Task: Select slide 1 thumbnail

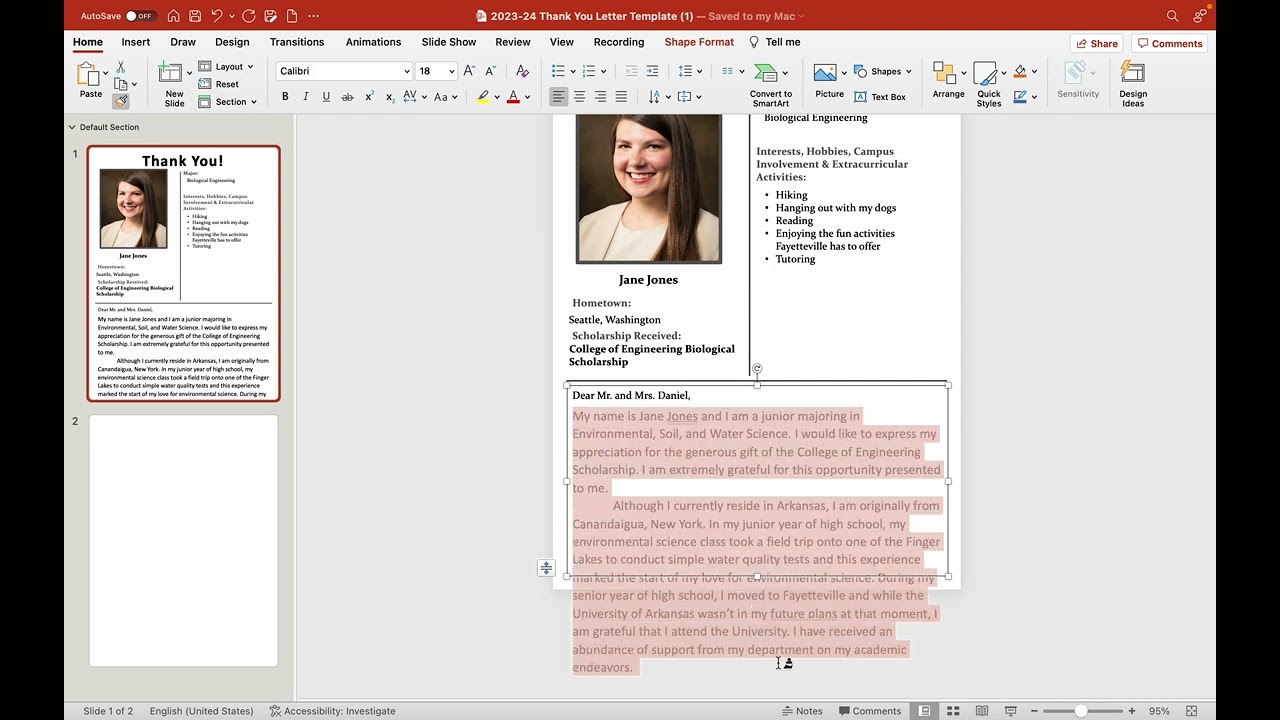Action: pos(183,273)
